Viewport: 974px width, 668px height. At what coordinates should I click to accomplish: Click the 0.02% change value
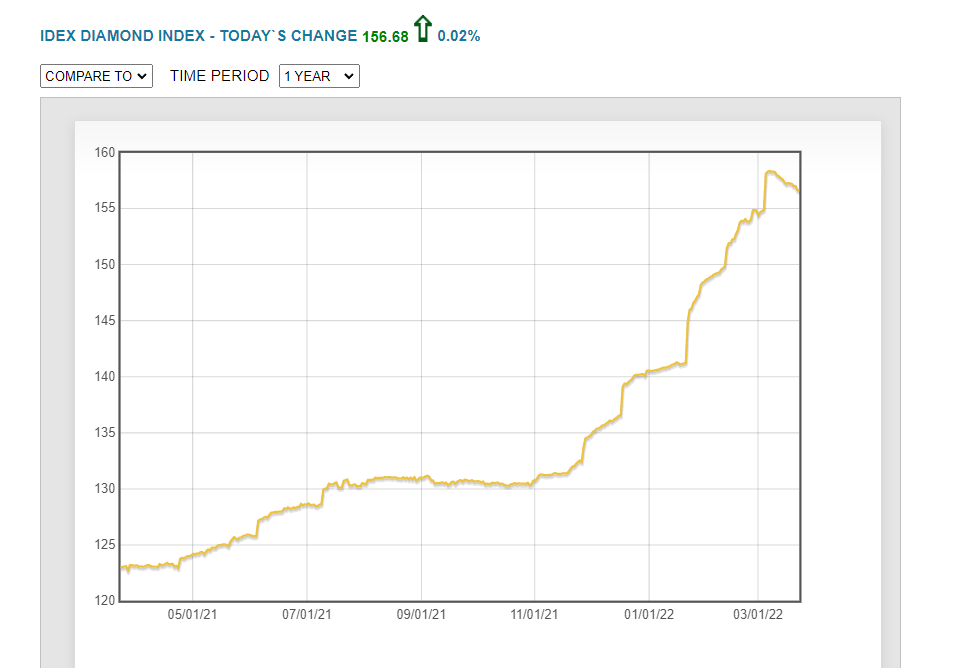pos(458,36)
